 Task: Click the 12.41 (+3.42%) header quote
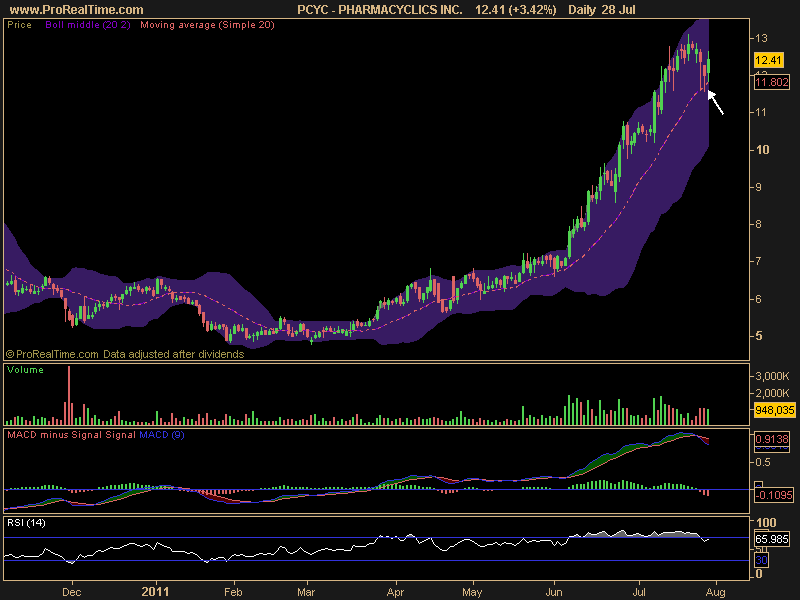[x=515, y=10]
